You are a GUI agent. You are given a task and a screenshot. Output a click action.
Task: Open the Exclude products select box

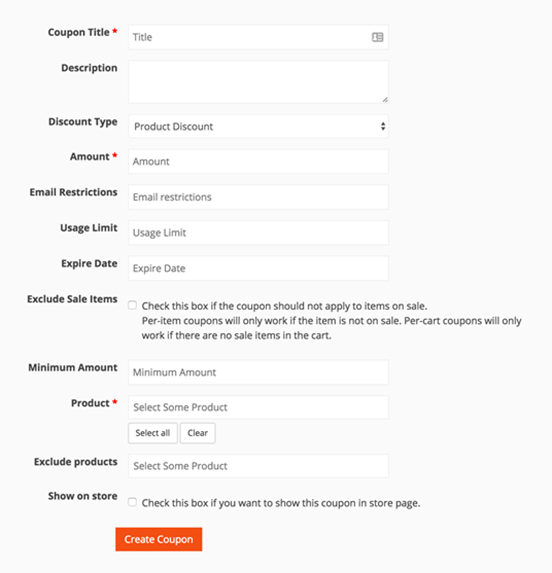coord(258,466)
